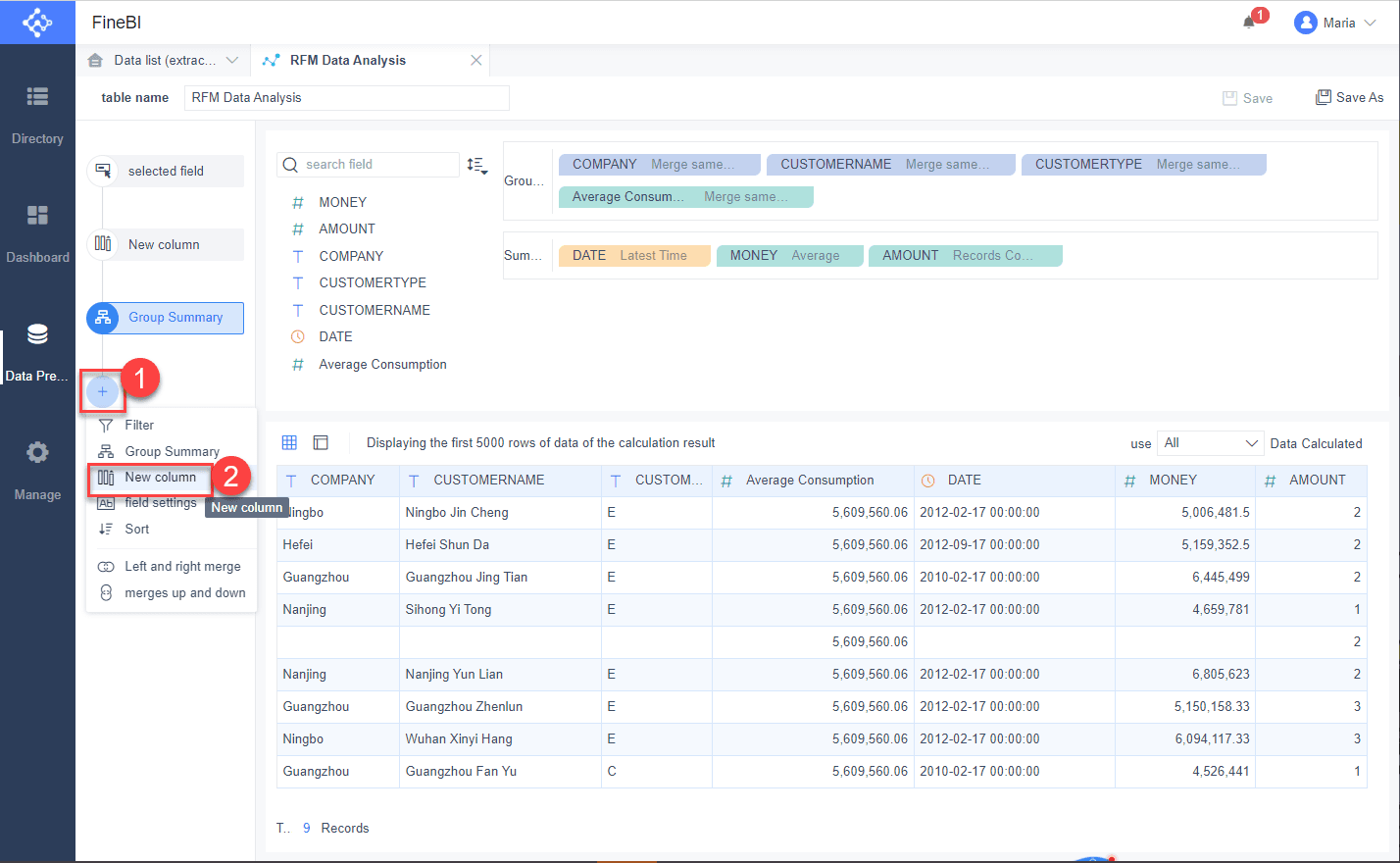Screen dimensions: 1400x863
Task: Click the Average Consumption column header
Action: point(814,481)
